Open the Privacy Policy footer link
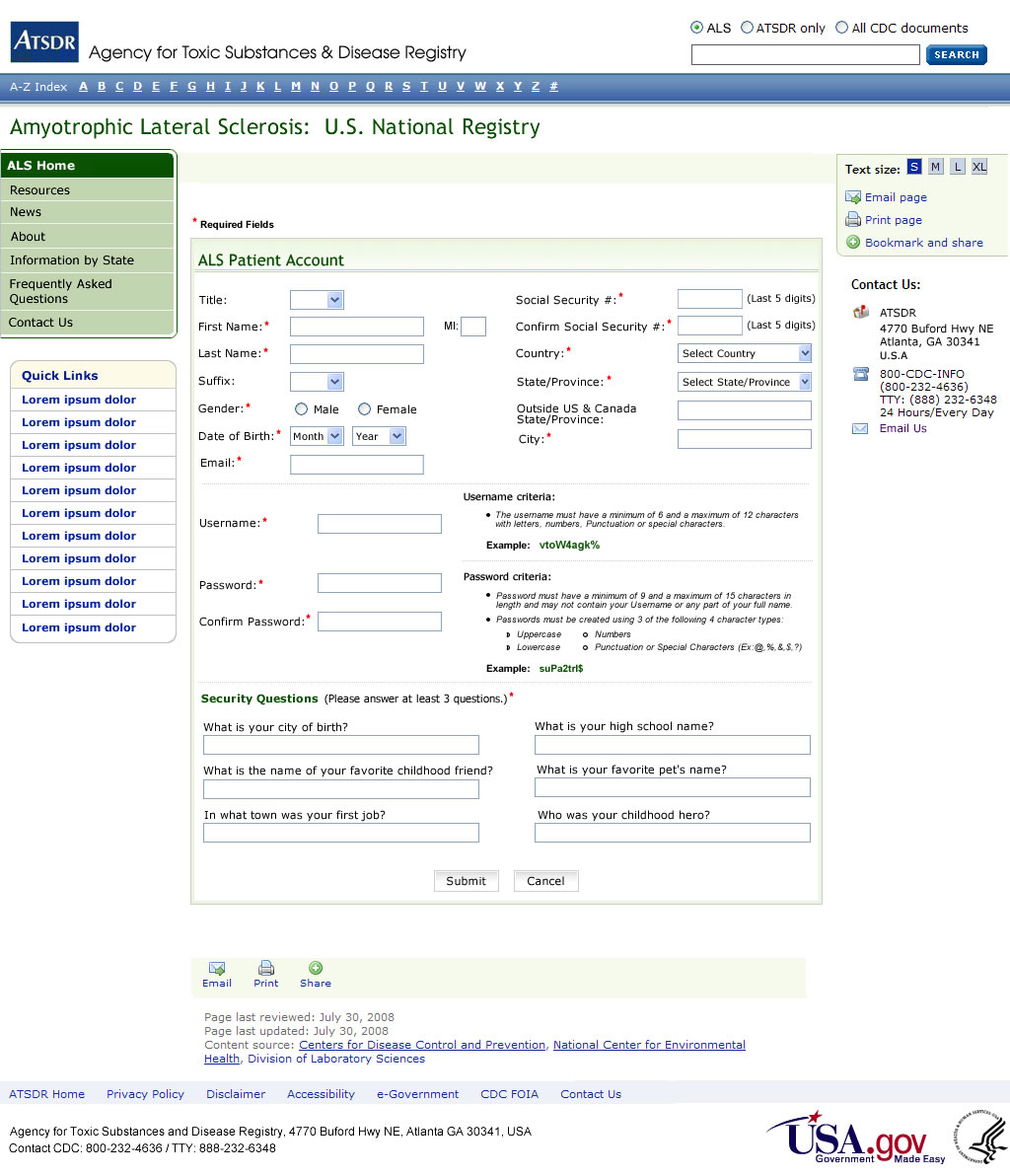This screenshot has width=1010, height=1176. (145, 1094)
